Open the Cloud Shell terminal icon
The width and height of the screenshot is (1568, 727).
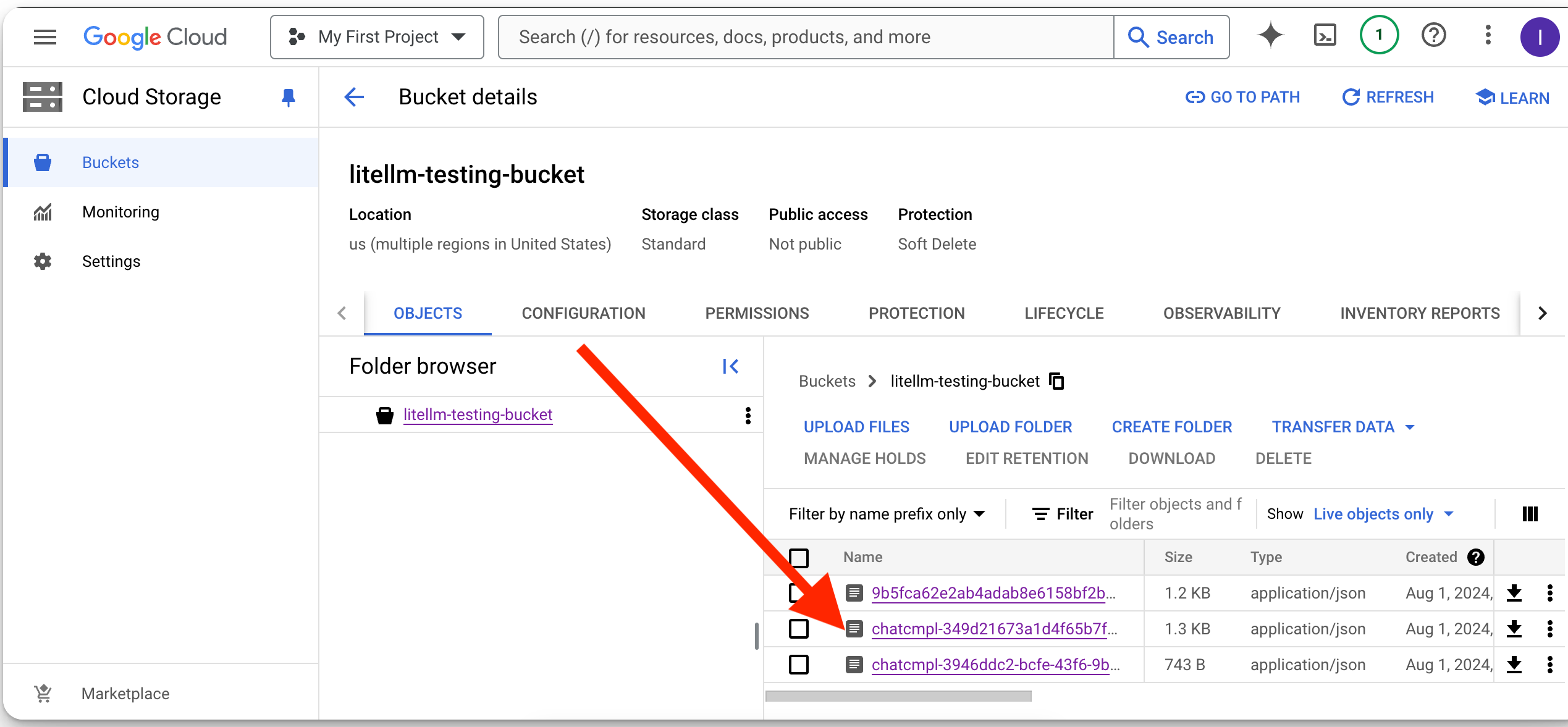pos(1324,36)
